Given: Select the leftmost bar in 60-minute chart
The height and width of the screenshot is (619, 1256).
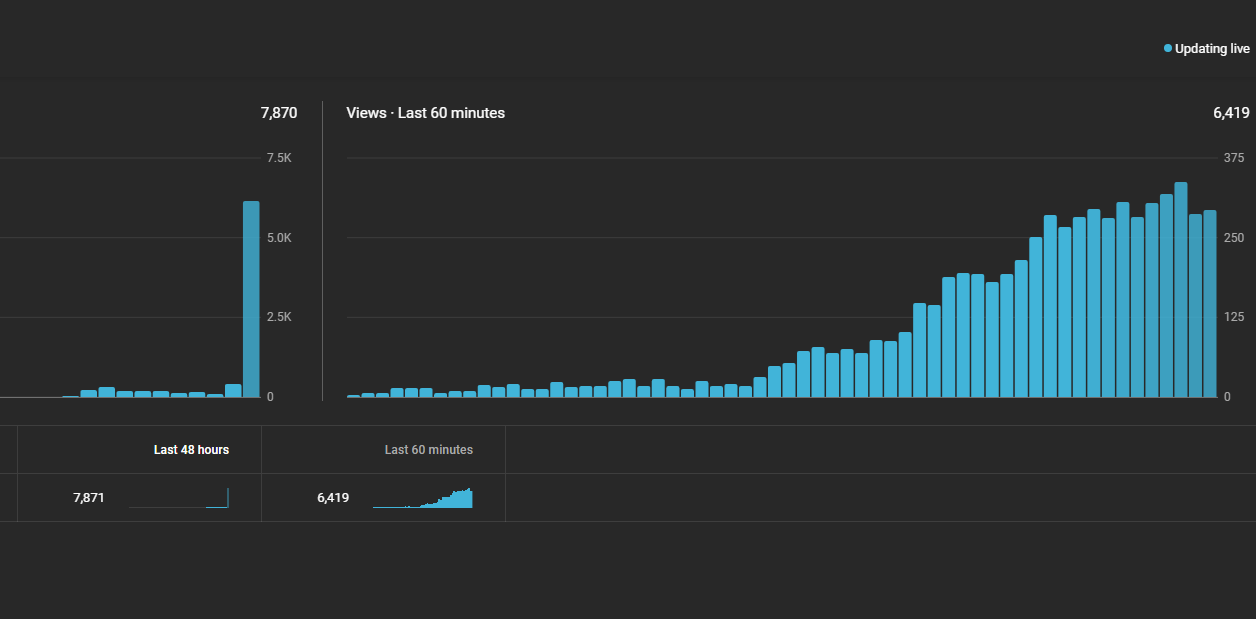Looking at the screenshot, I should point(354,396).
